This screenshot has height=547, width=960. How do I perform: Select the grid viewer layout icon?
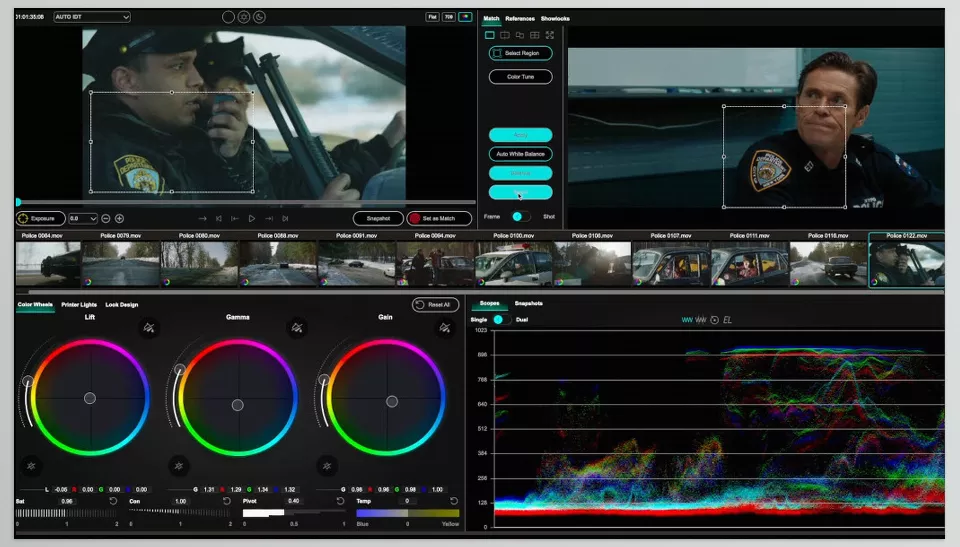click(534, 35)
